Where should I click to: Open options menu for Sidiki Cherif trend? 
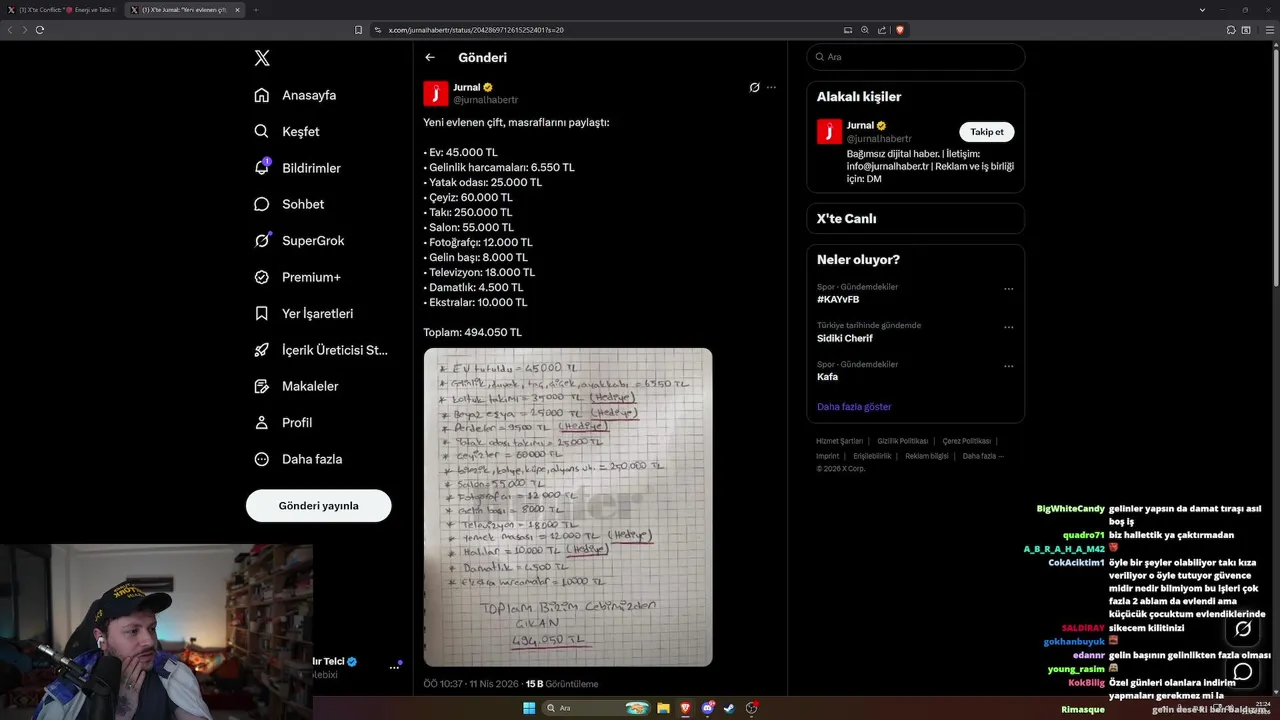pos(1008,327)
